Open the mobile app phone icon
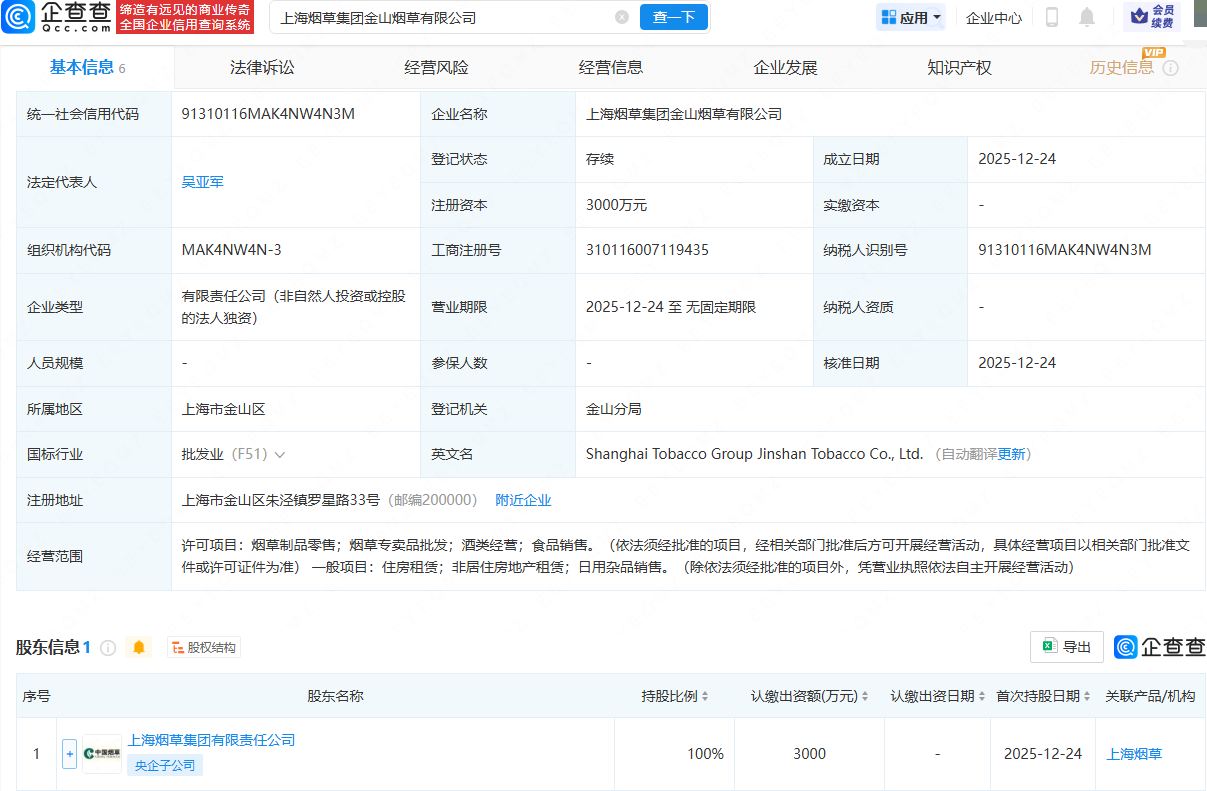1207x791 pixels. (1052, 17)
